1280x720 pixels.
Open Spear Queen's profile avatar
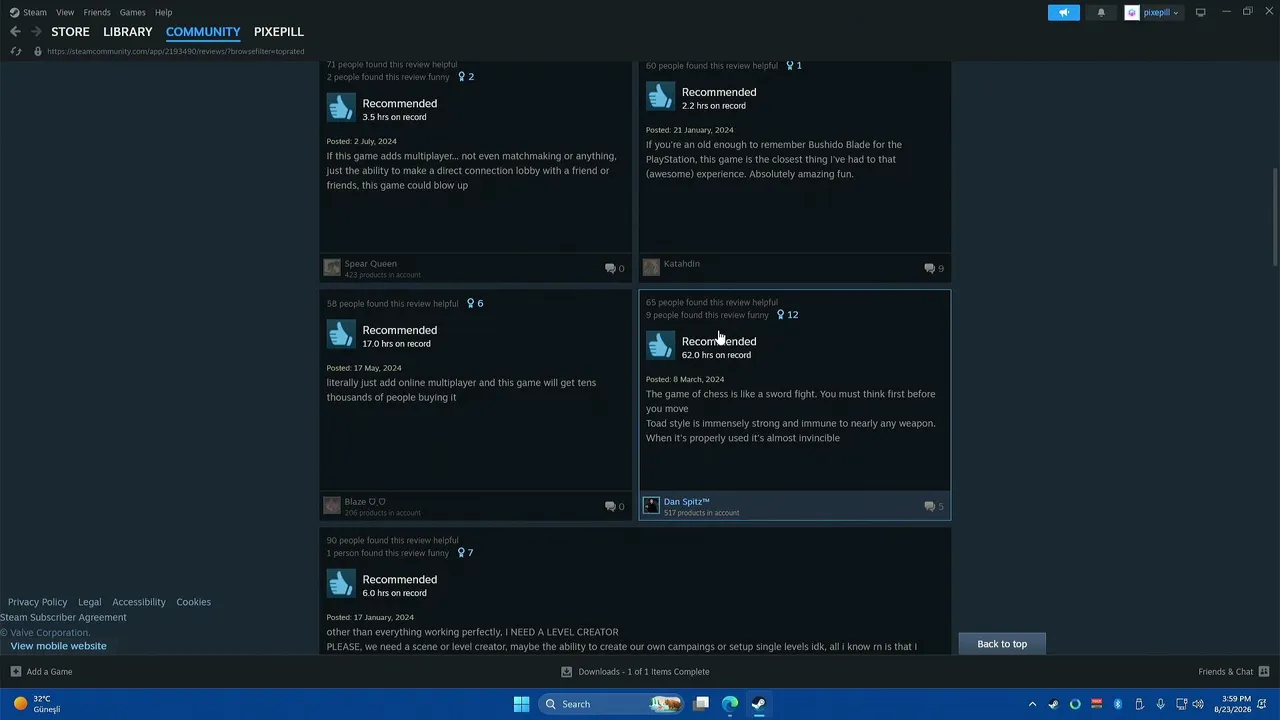pyautogui.click(x=332, y=268)
